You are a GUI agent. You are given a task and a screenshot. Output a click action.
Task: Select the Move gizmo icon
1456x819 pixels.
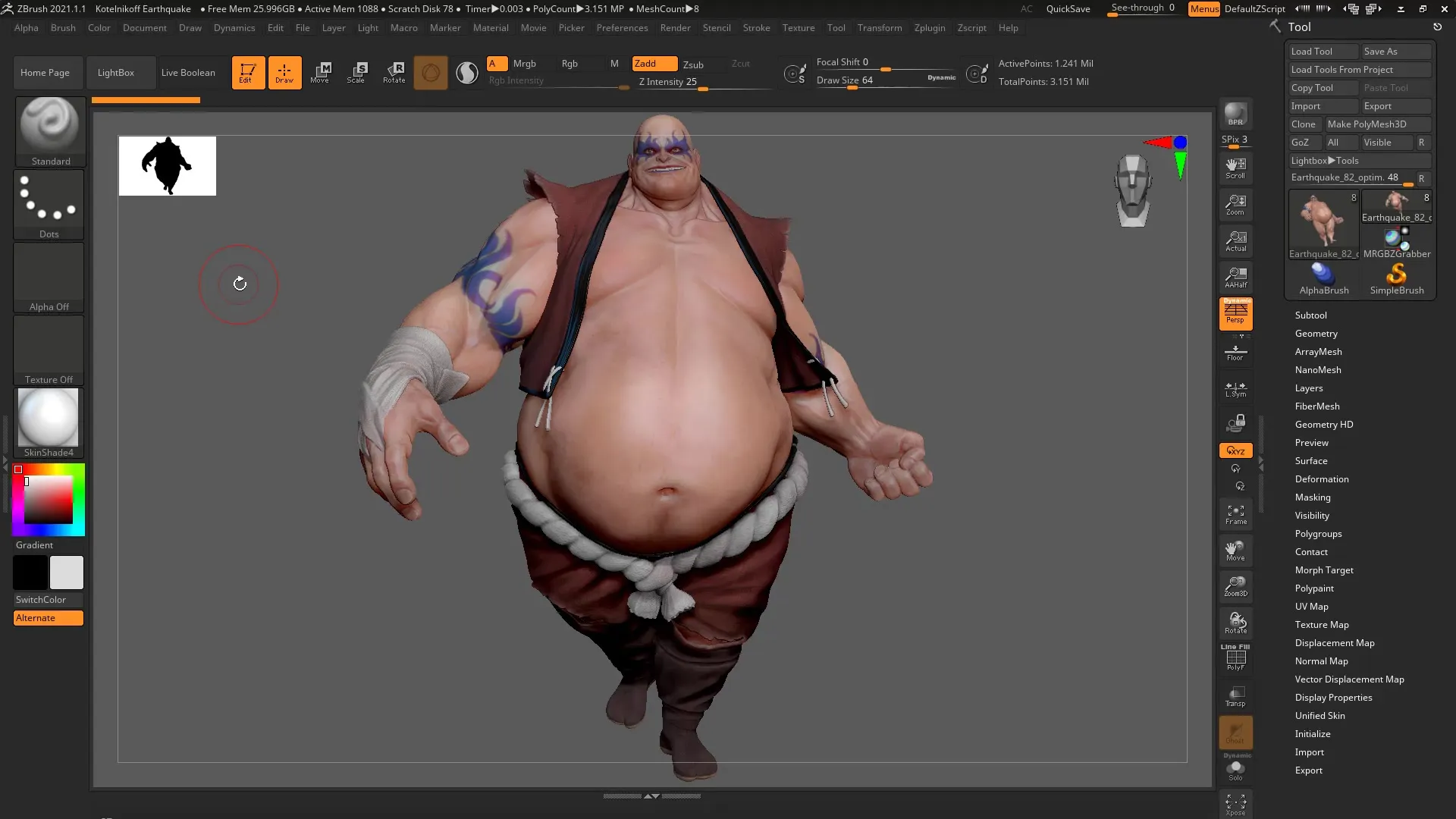coord(320,73)
